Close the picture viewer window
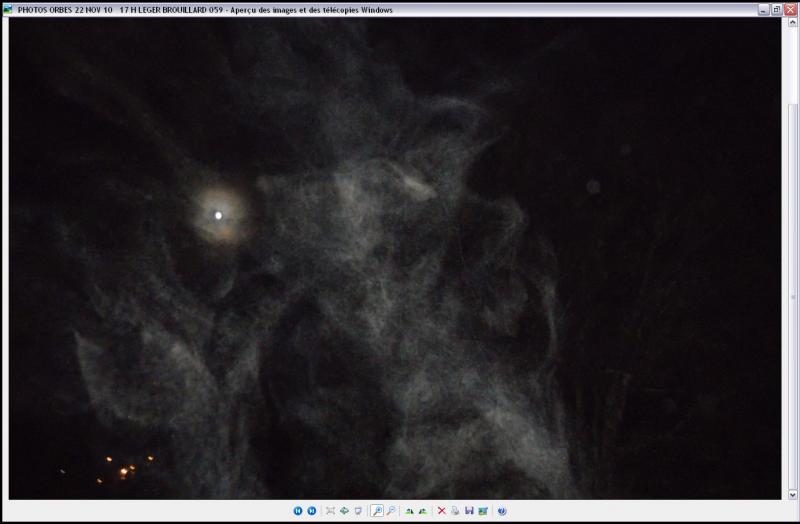Image resolution: width=800 pixels, height=524 pixels. [790, 10]
